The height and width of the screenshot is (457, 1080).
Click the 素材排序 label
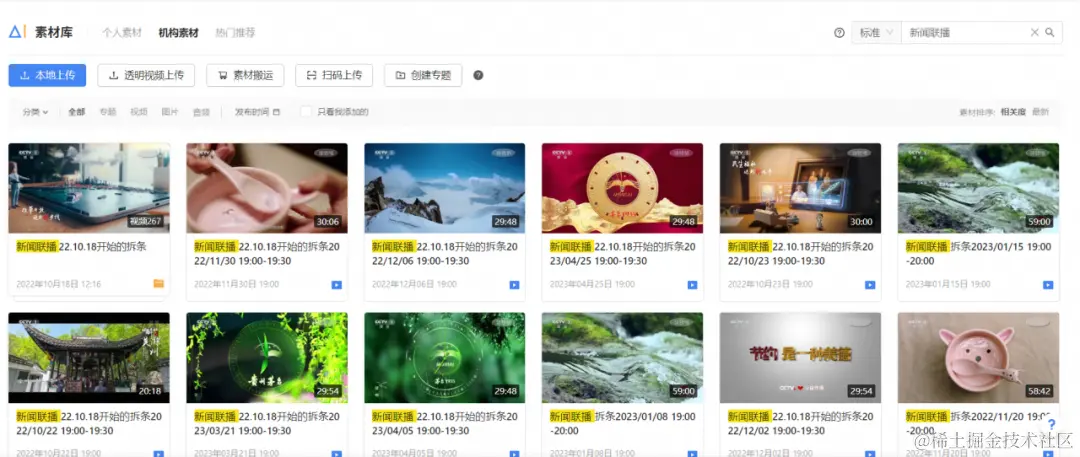tap(979, 112)
